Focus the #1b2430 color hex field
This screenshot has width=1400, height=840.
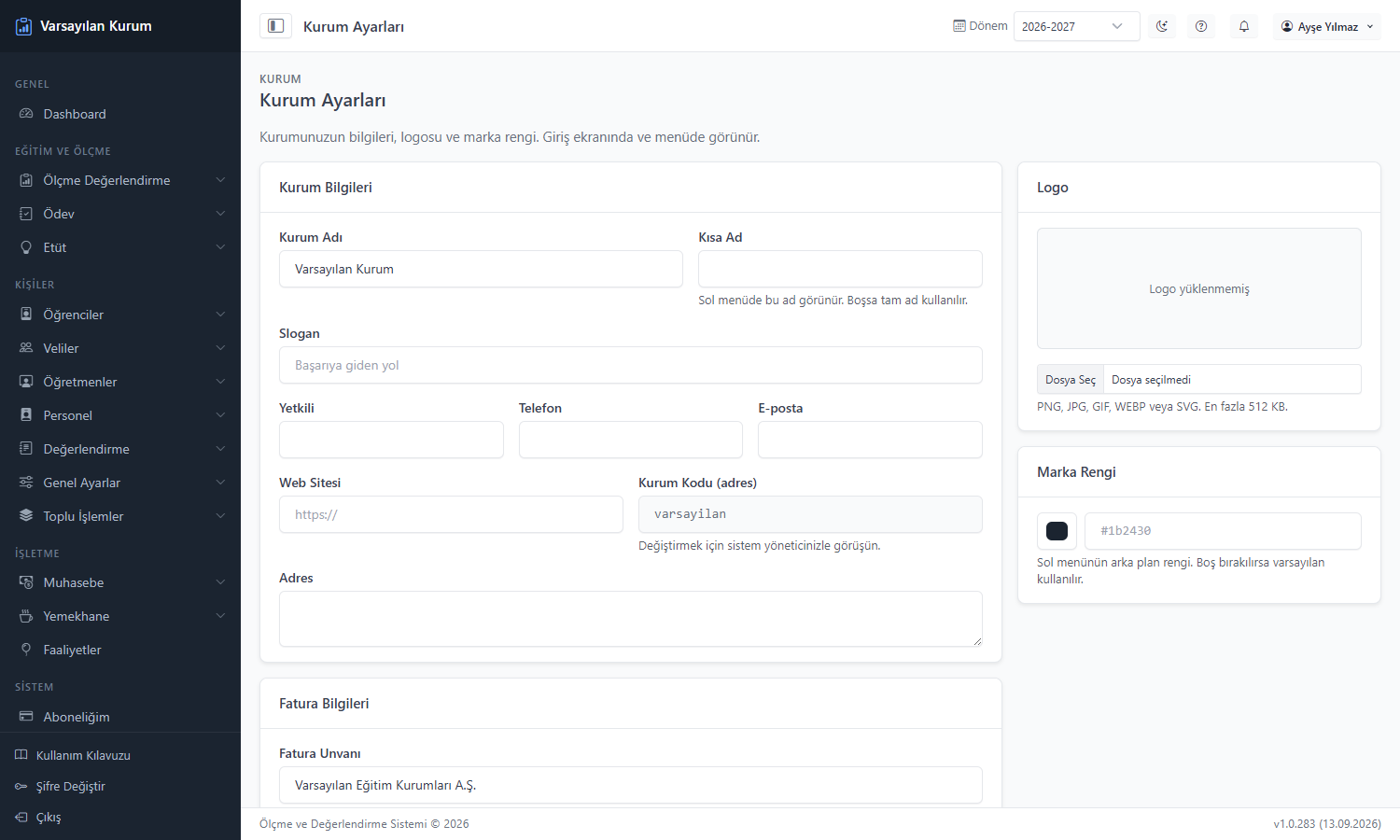coord(1223,531)
